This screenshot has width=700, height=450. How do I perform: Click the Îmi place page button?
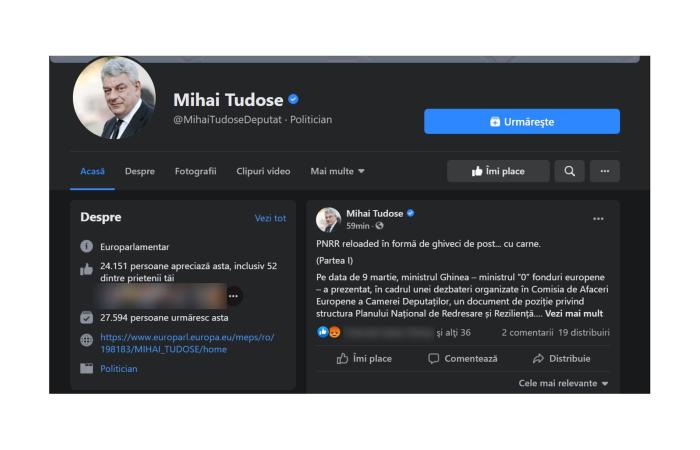pos(498,171)
